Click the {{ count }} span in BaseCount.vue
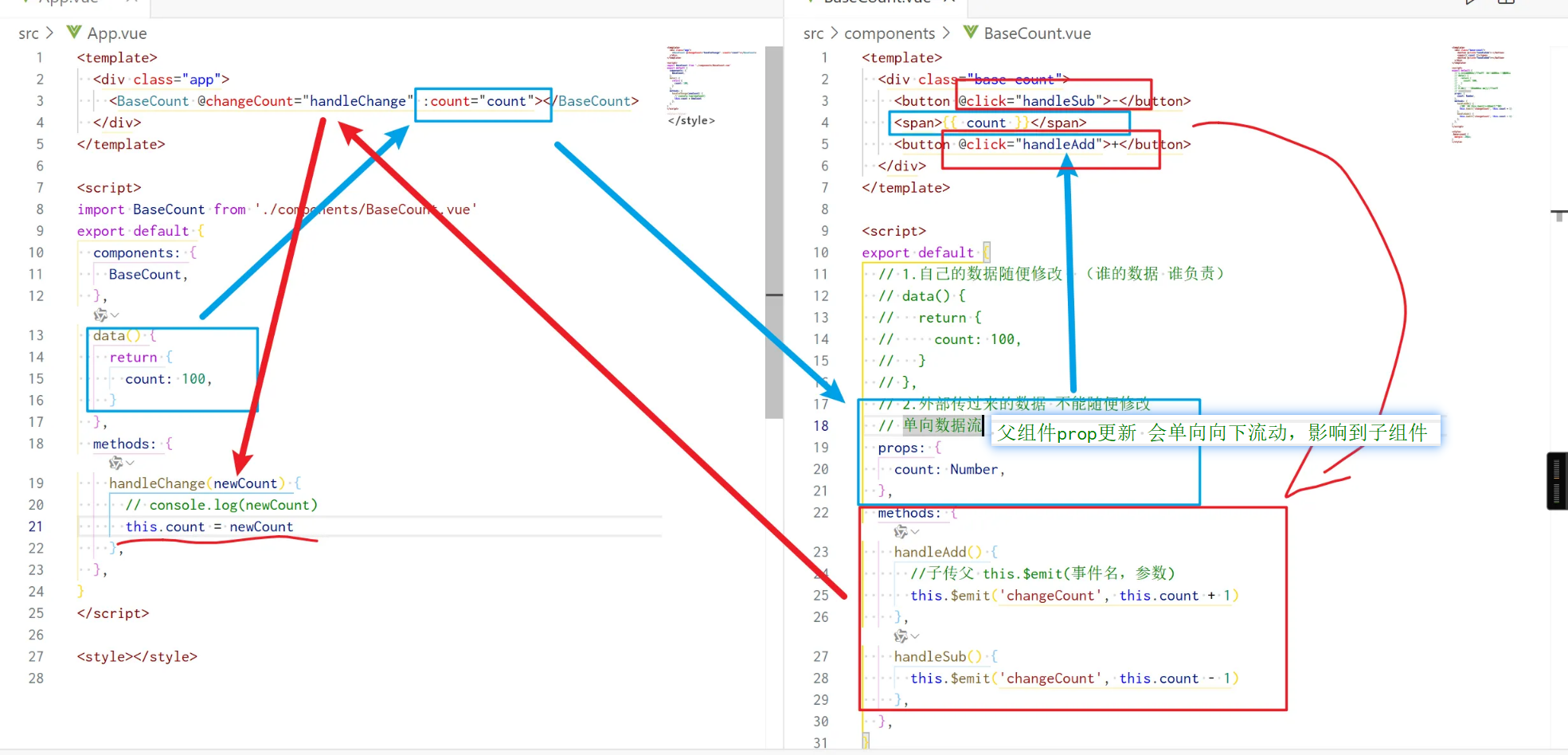Viewport: 1568px width, 755px height. pyautogui.click(x=990, y=123)
